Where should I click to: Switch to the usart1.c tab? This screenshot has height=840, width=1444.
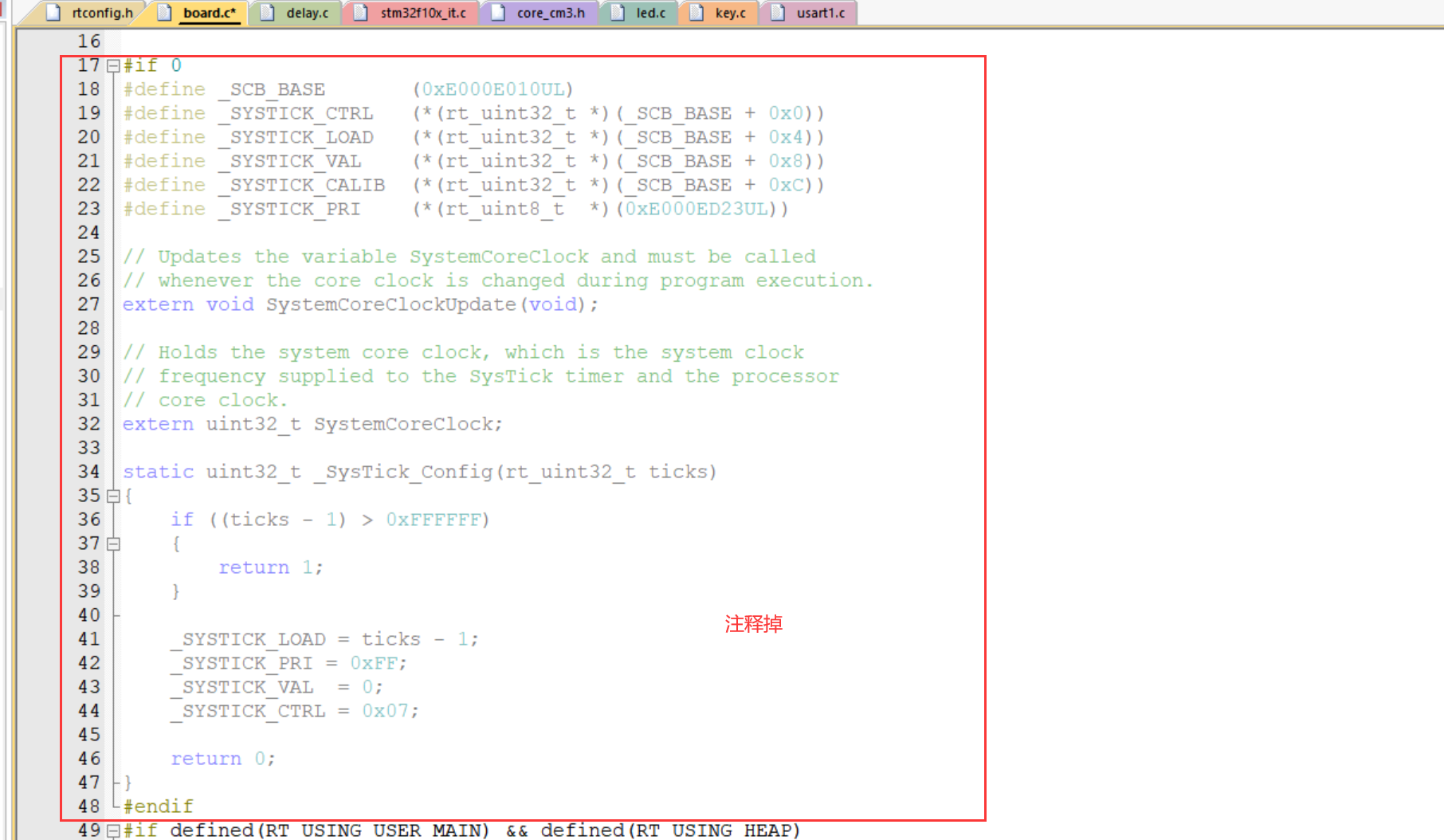pyautogui.click(x=809, y=13)
